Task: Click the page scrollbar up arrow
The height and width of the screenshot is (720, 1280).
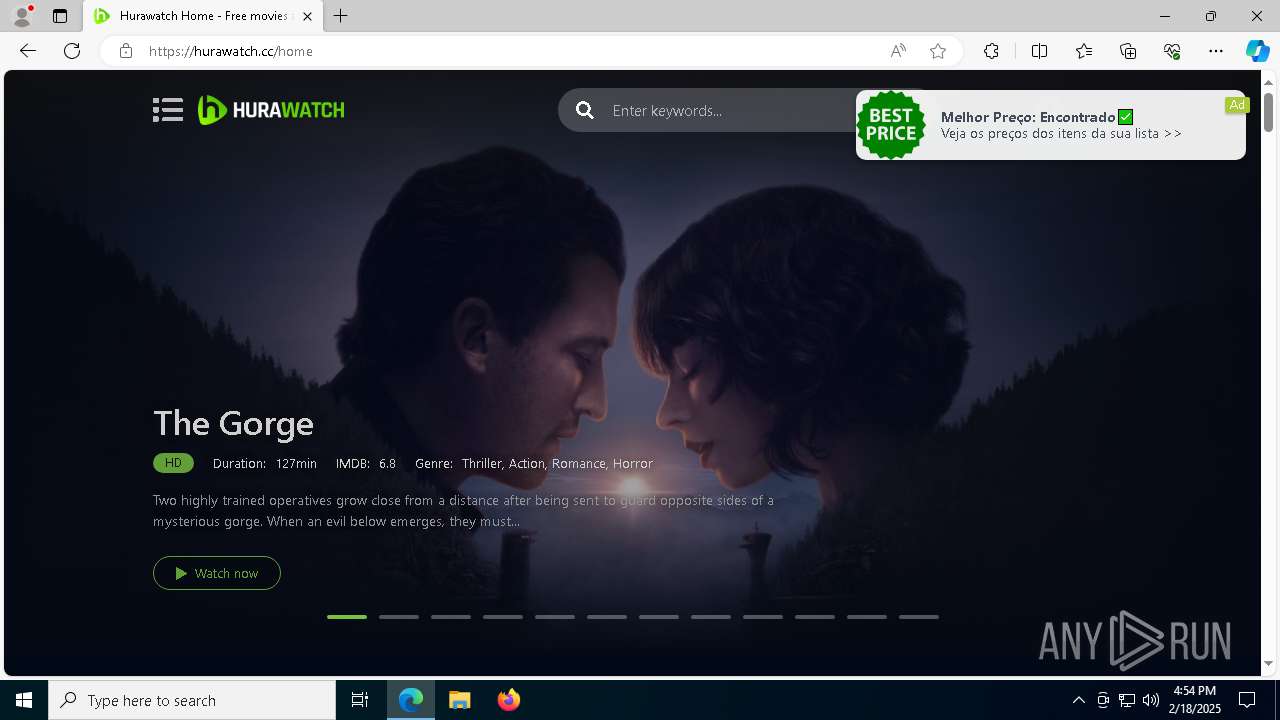Action: click(x=1268, y=81)
